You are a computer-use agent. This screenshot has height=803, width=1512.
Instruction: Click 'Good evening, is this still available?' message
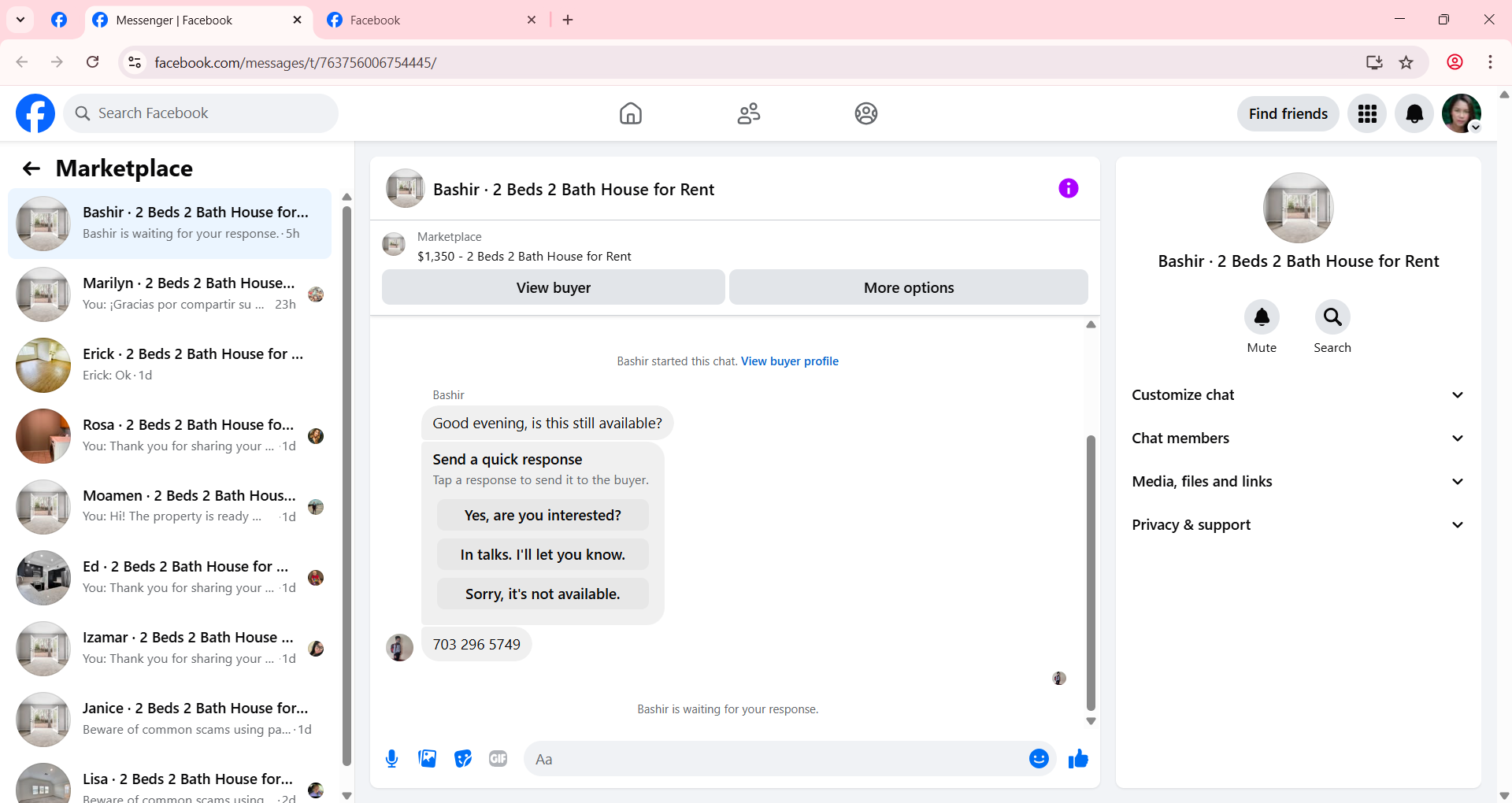[547, 424]
